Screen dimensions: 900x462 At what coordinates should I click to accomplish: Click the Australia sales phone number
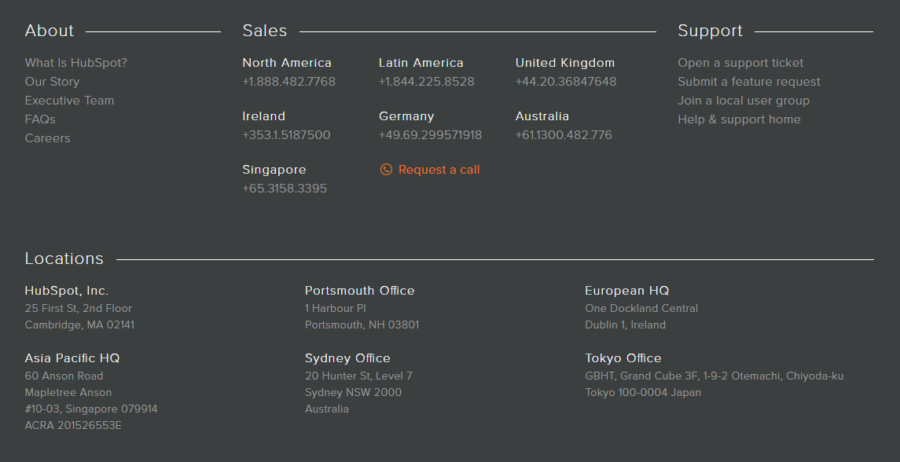563,135
